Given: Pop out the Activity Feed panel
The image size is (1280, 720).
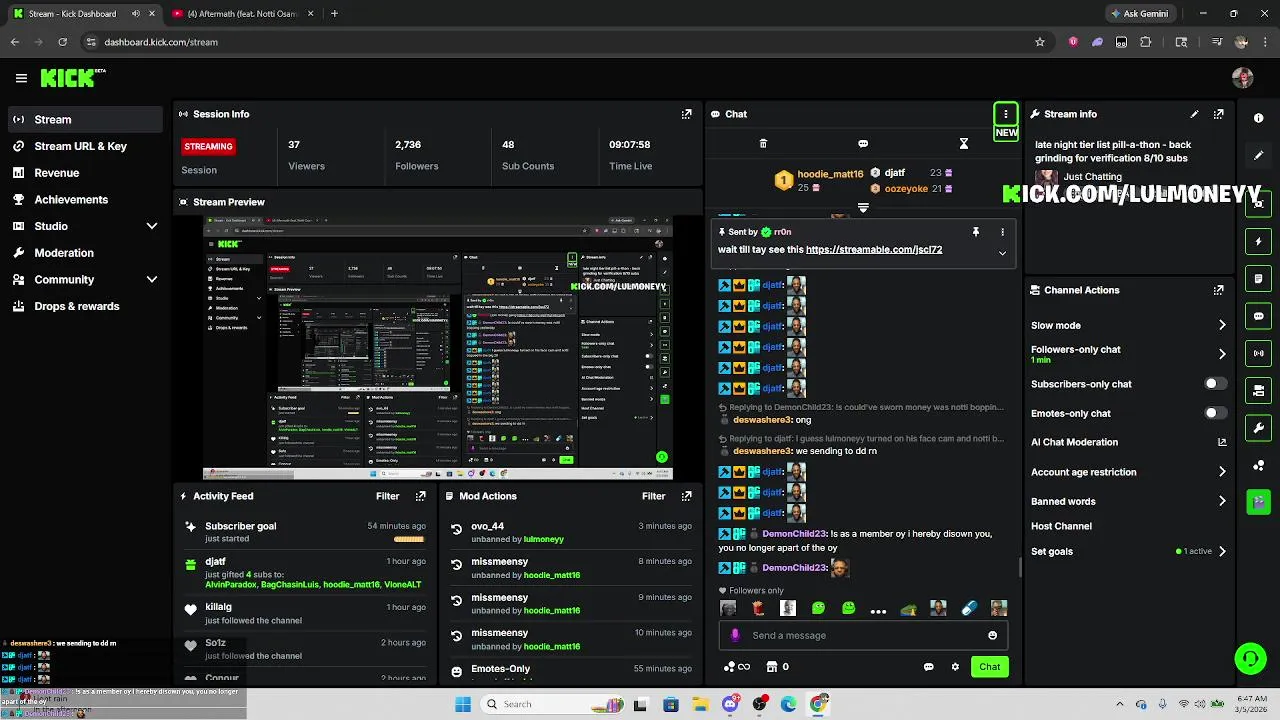Looking at the screenshot, I should coord(420,496).
